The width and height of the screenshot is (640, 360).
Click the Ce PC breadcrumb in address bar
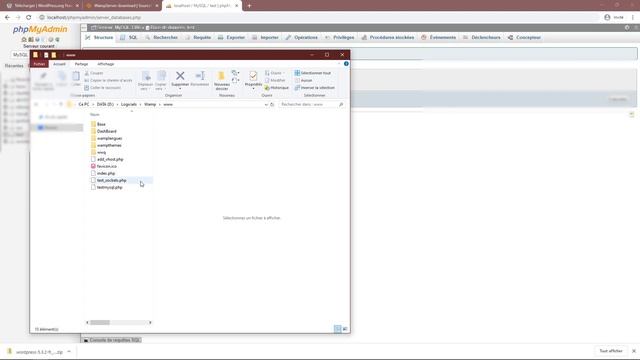tap(84, 104)
